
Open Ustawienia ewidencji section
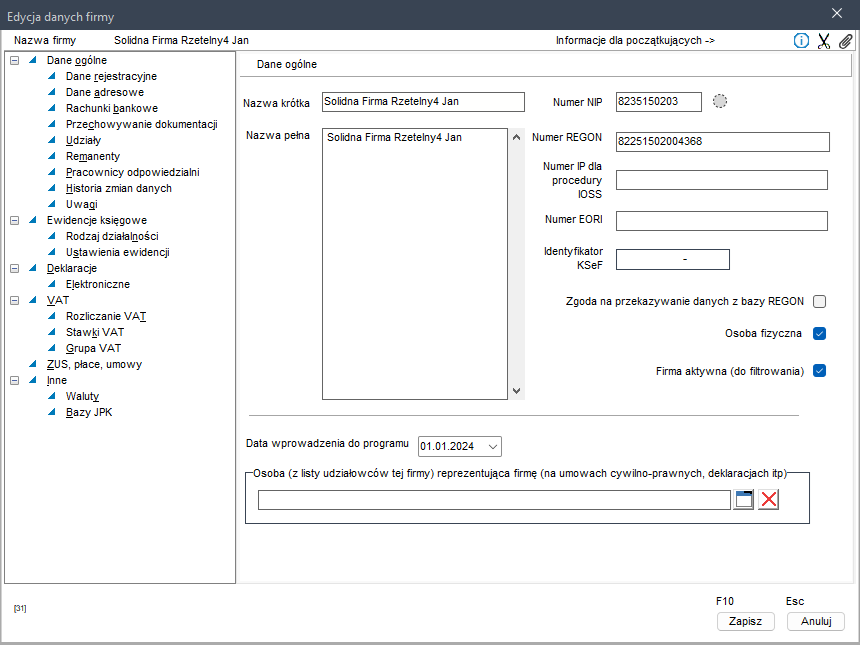point(117,252)
